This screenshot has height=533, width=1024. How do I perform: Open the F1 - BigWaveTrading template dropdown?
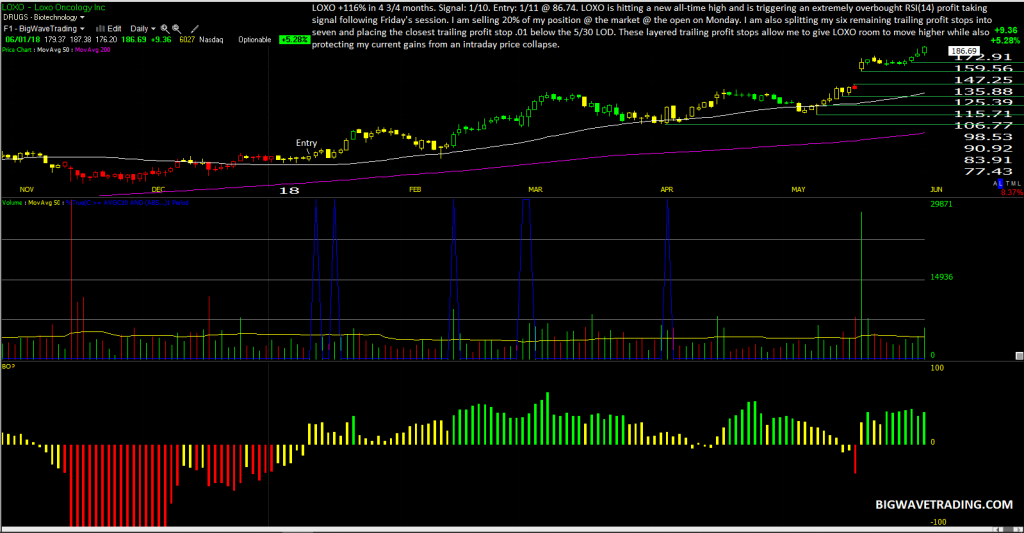44,29
